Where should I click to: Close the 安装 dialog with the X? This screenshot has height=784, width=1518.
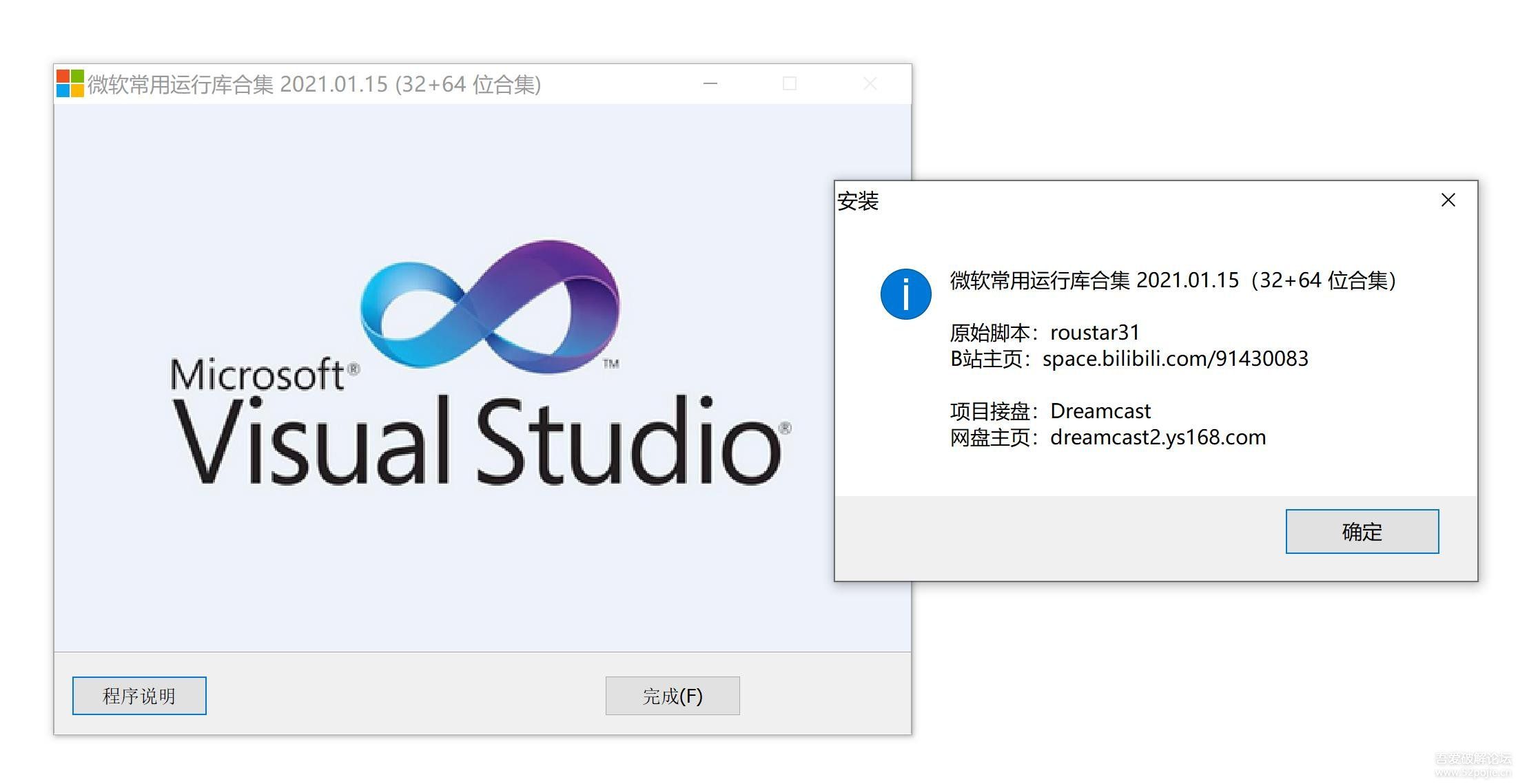click(x=1448, y=200)
